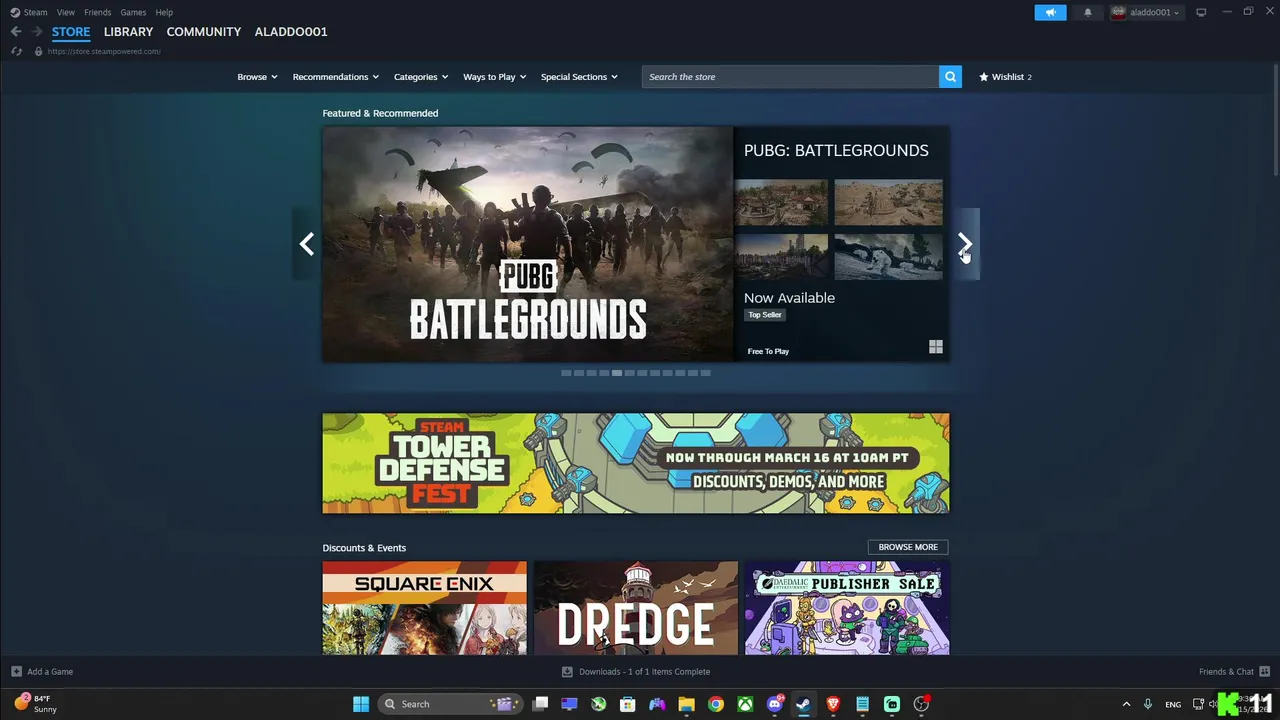This screenshot has height=720, width=1280.
Task: Expand the Browse dropdown
Action: click(257, 77)
